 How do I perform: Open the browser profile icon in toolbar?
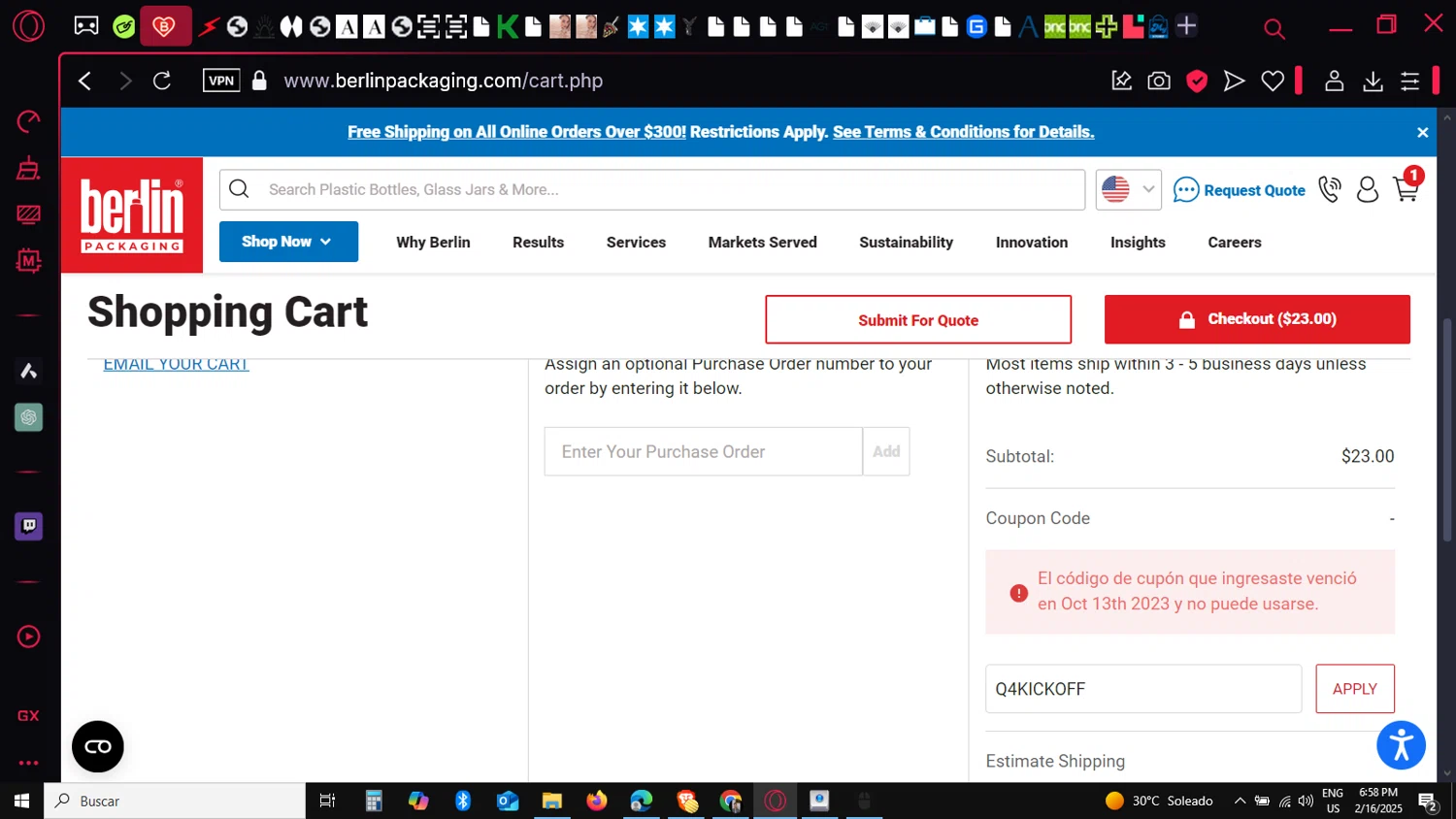1335,81
